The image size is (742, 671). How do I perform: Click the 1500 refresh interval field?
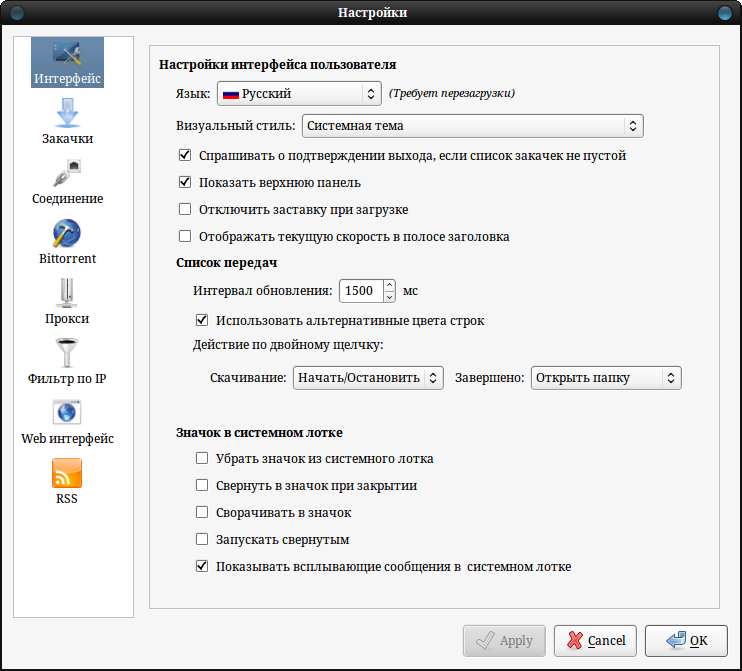pos(361,291)
